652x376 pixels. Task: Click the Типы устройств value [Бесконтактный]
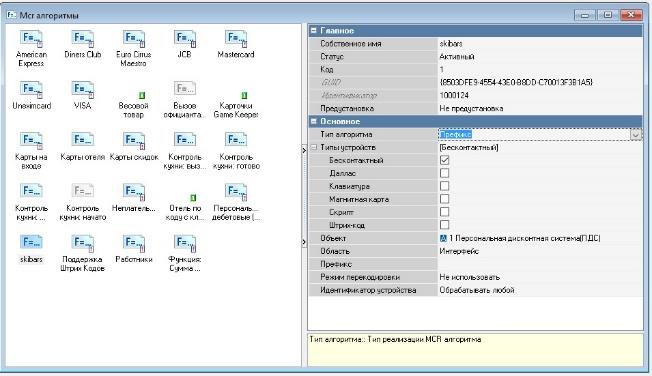click(469, 147)
